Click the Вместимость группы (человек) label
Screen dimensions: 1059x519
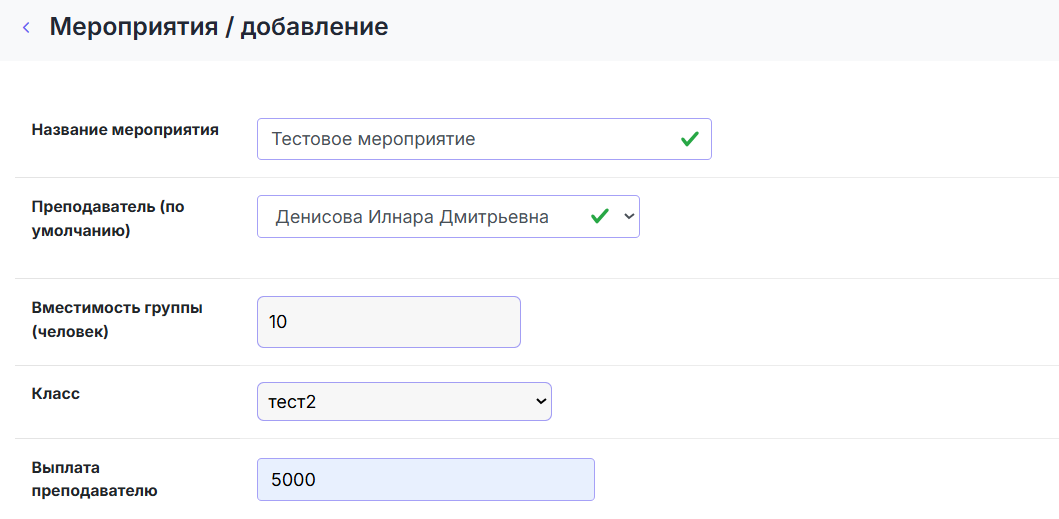[x=118, y=320]
